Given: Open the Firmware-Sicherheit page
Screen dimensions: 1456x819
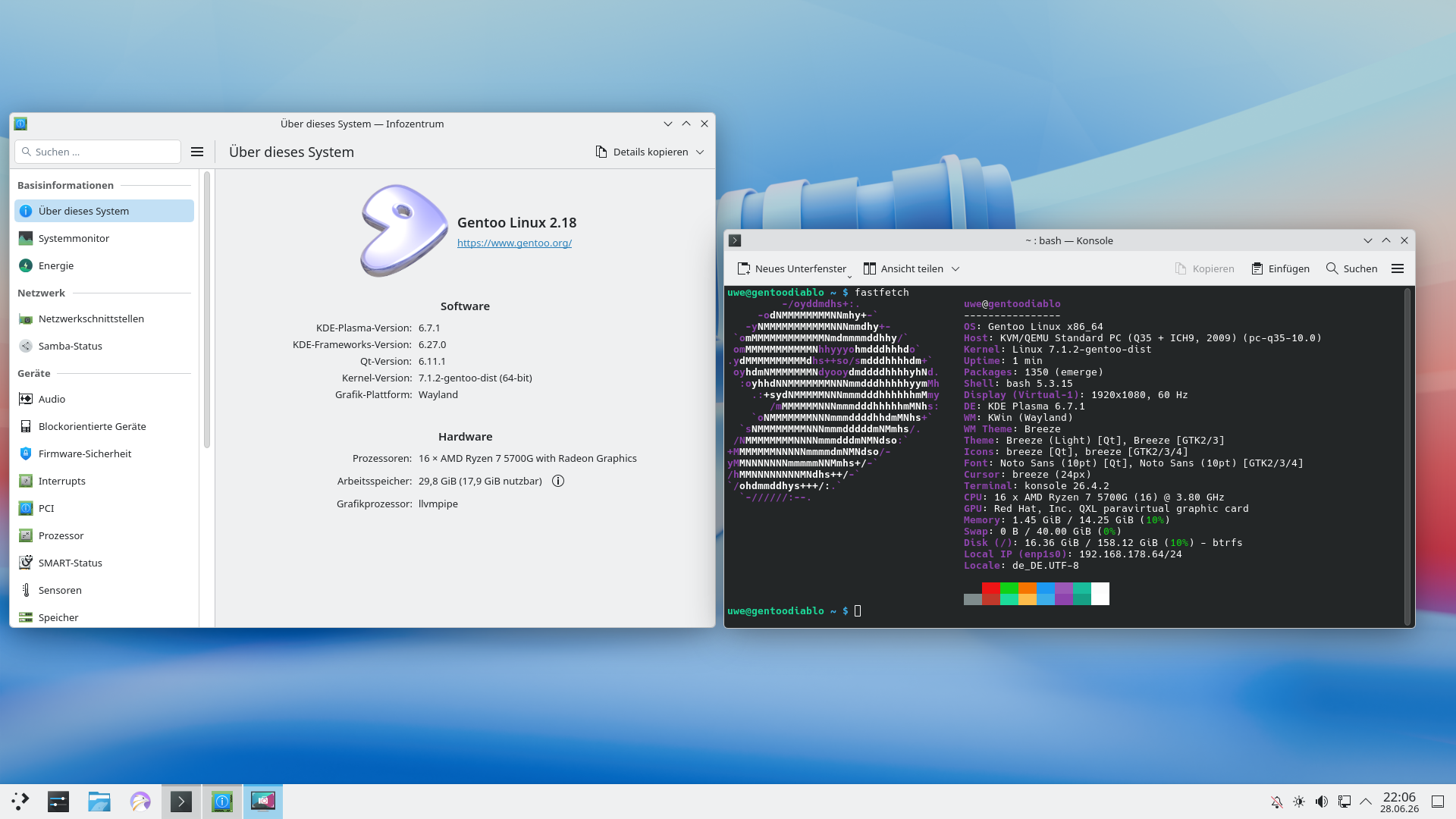Looking at the screenshot, I should 104,453.
